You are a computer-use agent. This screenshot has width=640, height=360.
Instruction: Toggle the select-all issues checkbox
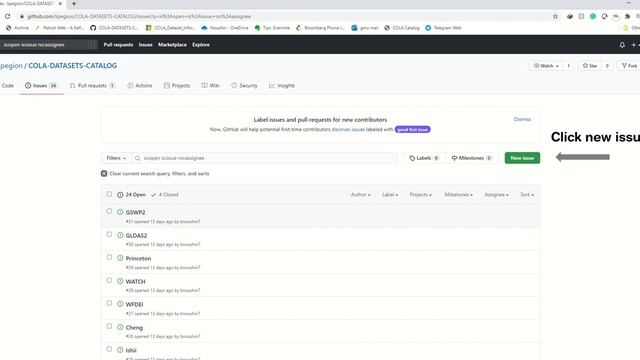(109, 194)
